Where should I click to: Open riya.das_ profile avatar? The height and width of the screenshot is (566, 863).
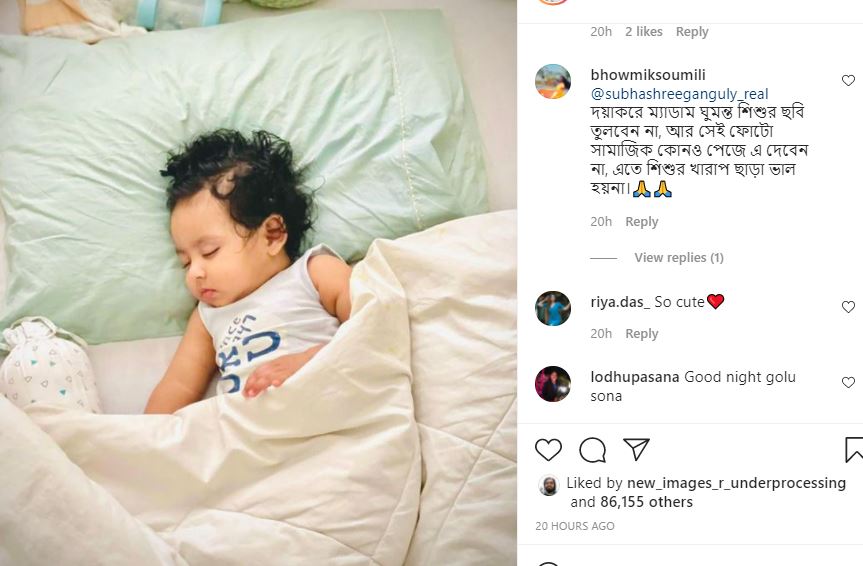tap(553, 308)
